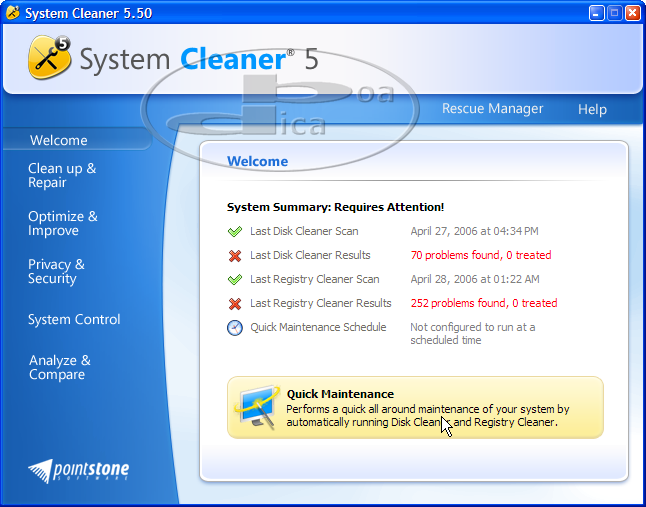The image size is (646, 507).
Task: Click the green check beside Last Registry Cleaner Scan
Action: [x=235, y=279]
